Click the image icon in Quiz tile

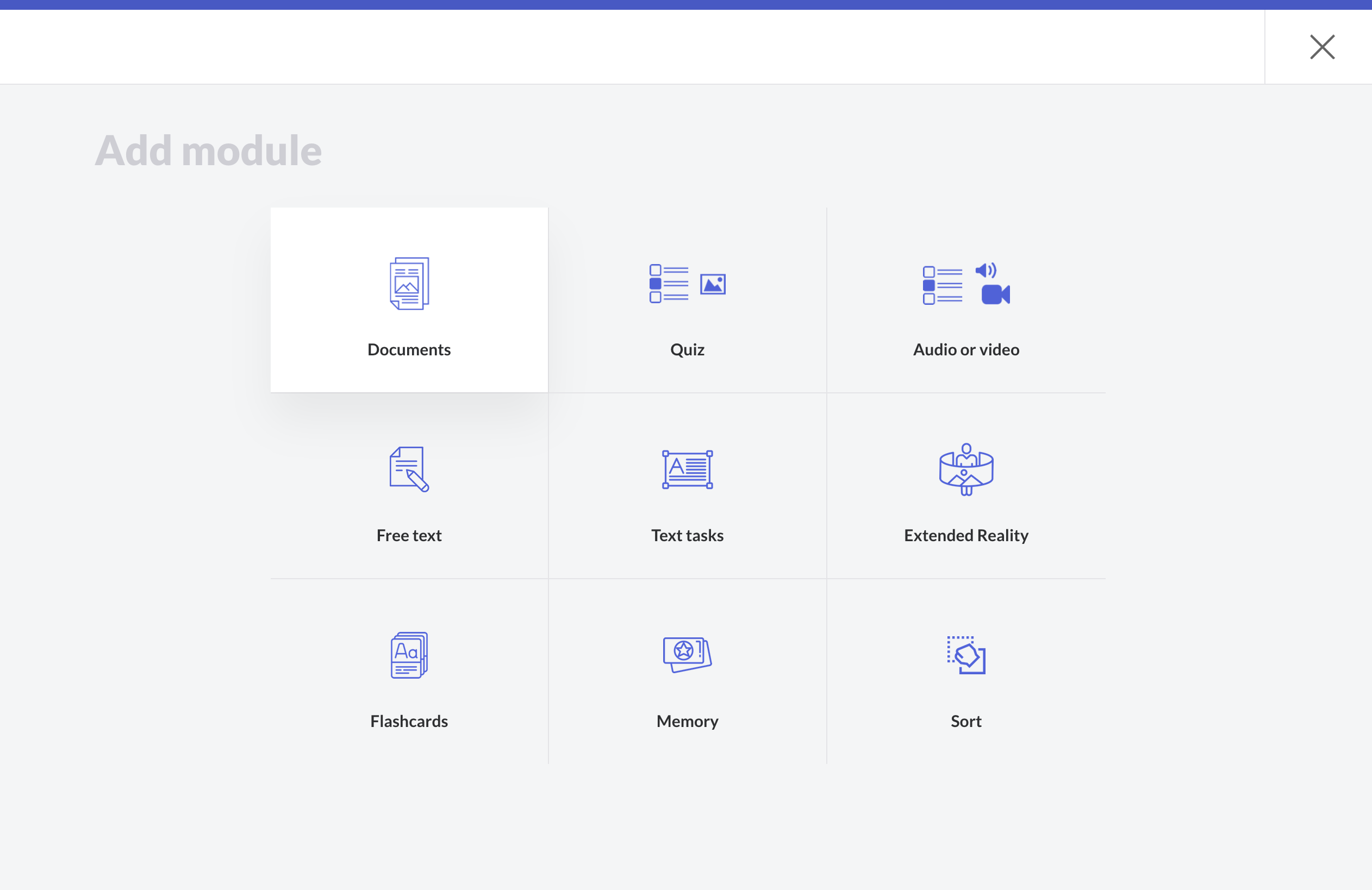(713, 284)
